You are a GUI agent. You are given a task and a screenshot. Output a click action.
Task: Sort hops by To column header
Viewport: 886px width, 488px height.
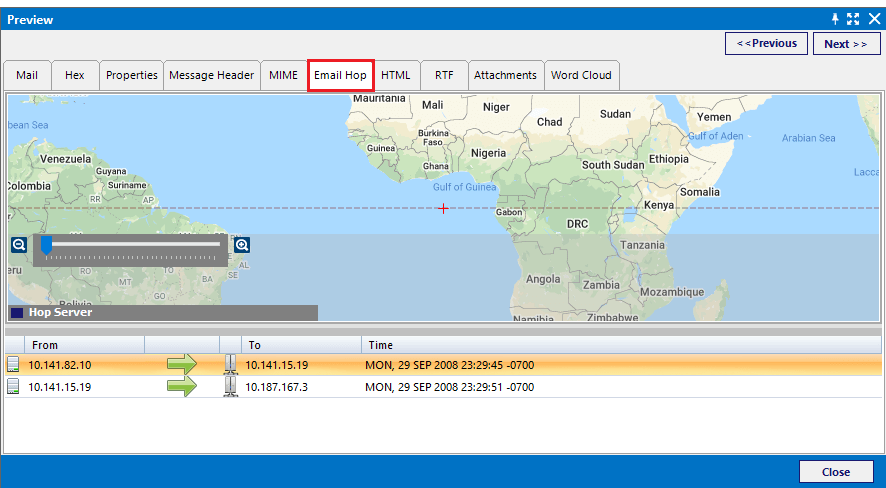pos(301,345)
